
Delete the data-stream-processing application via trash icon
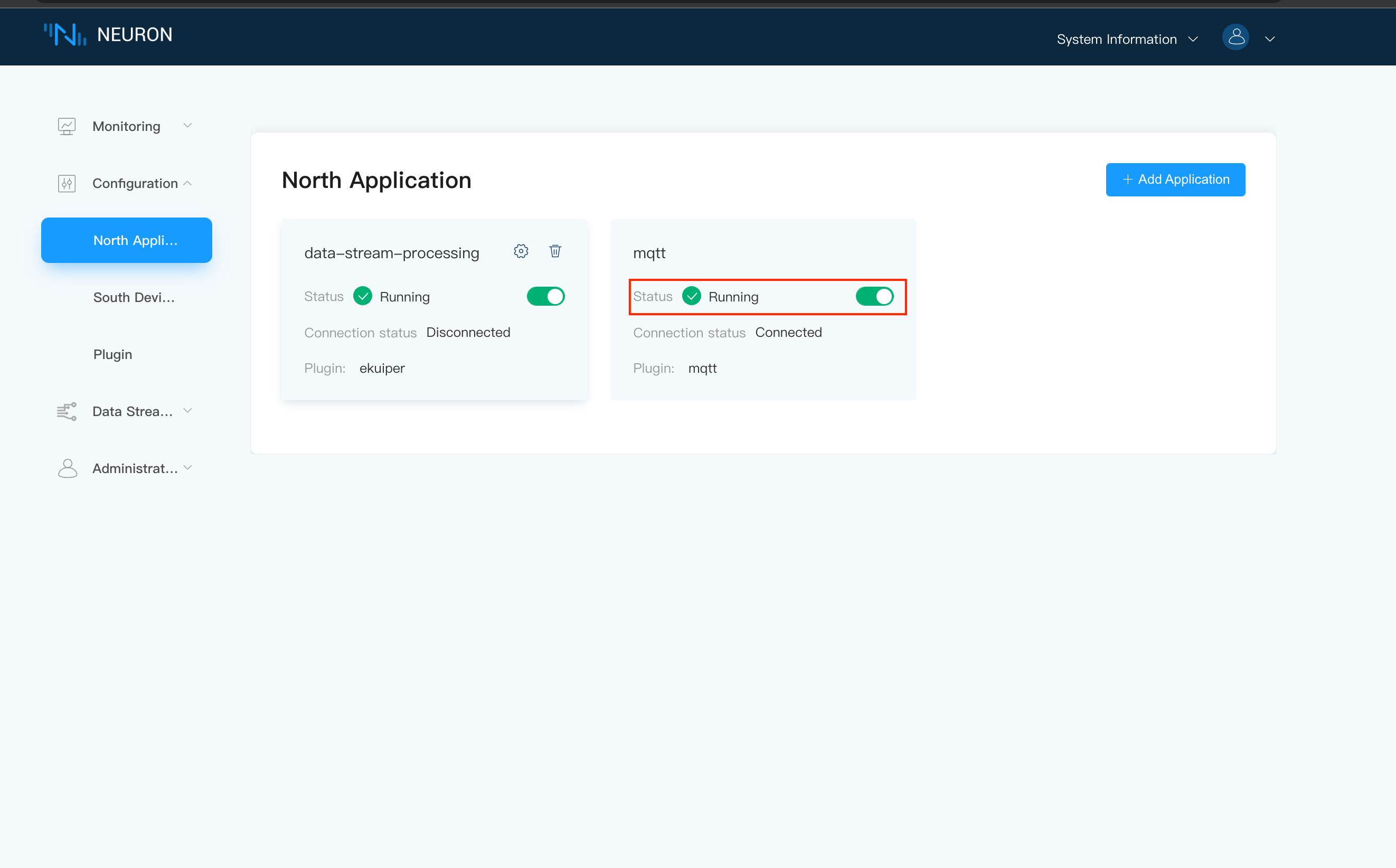[555, 251]
